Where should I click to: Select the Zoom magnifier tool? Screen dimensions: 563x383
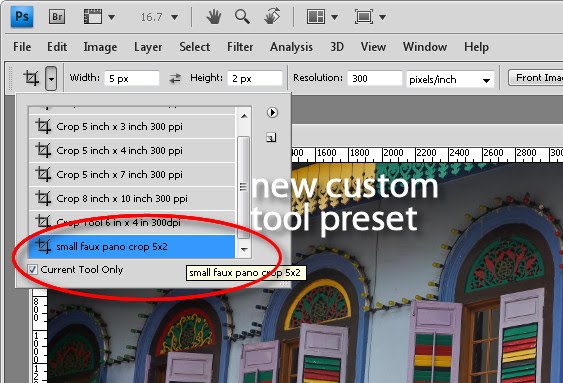242,17
